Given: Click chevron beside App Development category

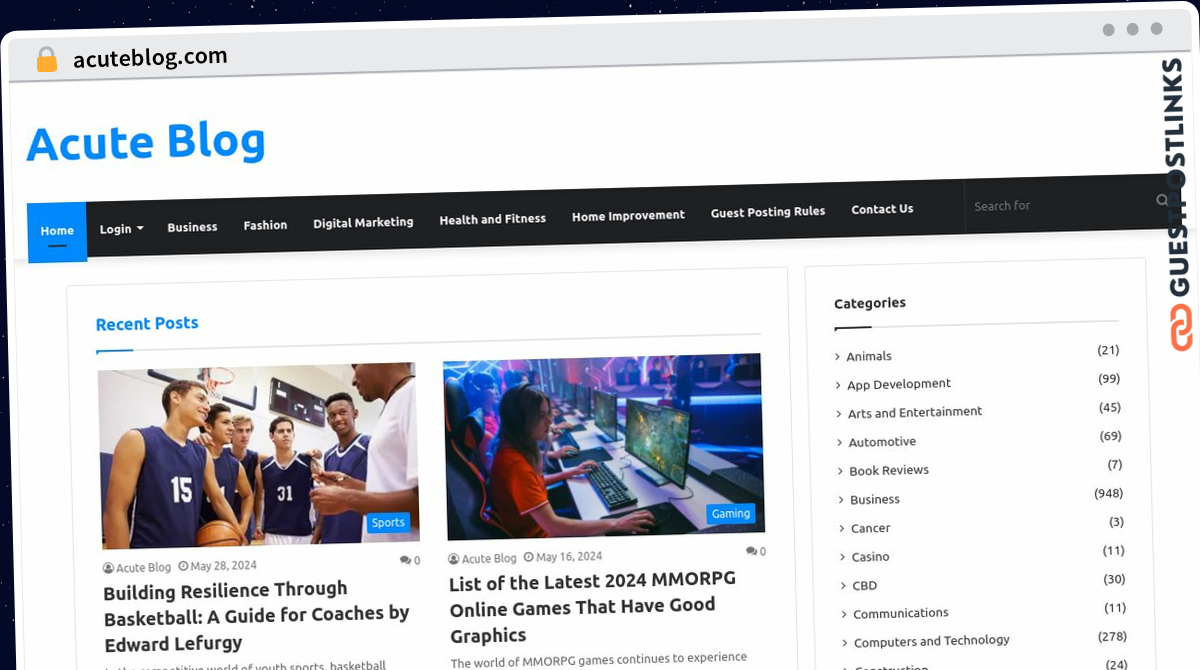Looking at the screenshot, I should (839, 385).
